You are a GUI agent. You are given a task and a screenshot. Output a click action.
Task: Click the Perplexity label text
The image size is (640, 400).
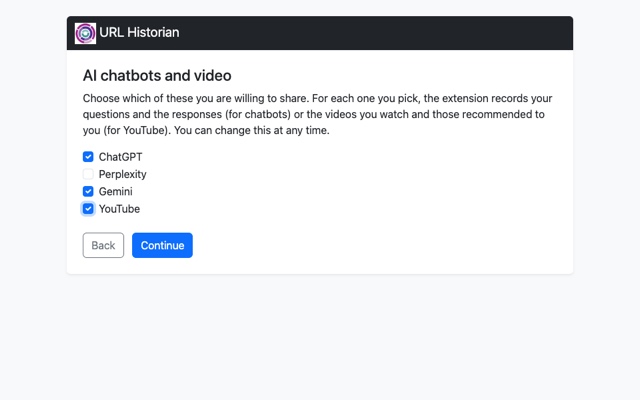[x=122, y=174]
